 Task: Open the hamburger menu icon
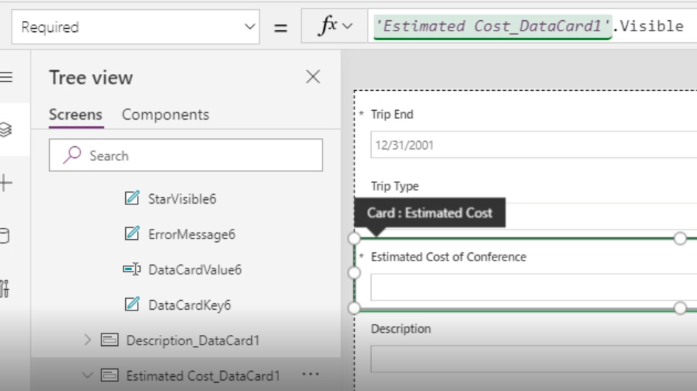pos(6,77)
